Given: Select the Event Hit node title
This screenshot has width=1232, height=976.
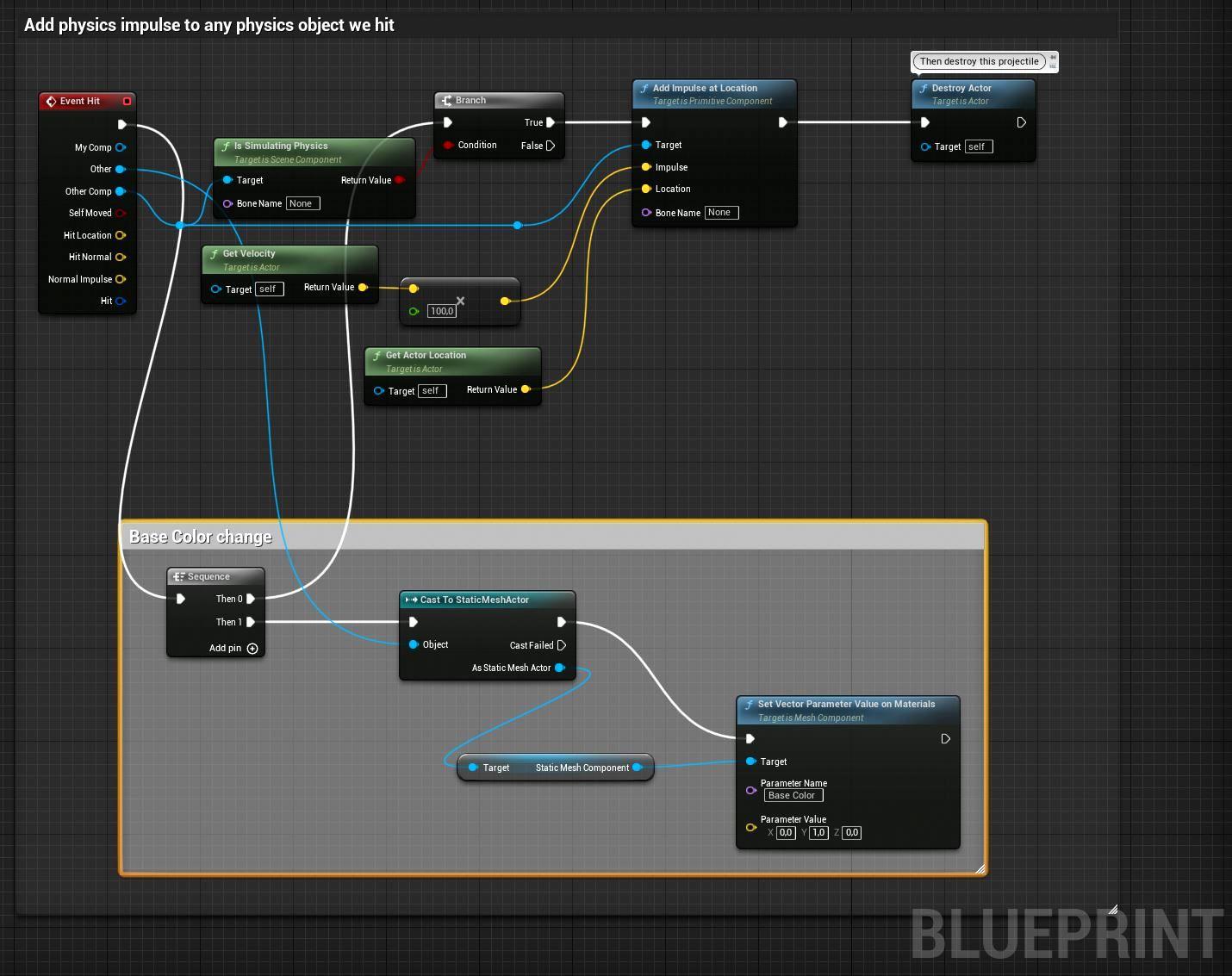Looking at the screenshot, I should pos(79,101).
